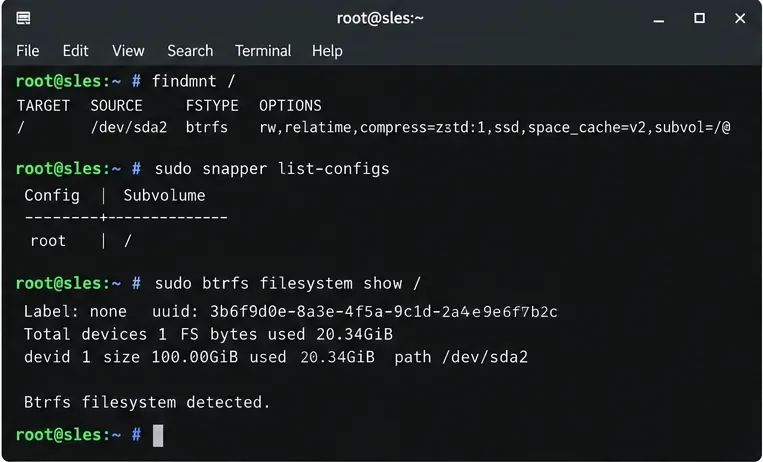Maximize the terminal window
This screenshot has width=763, height=462.
coord(700,18)
